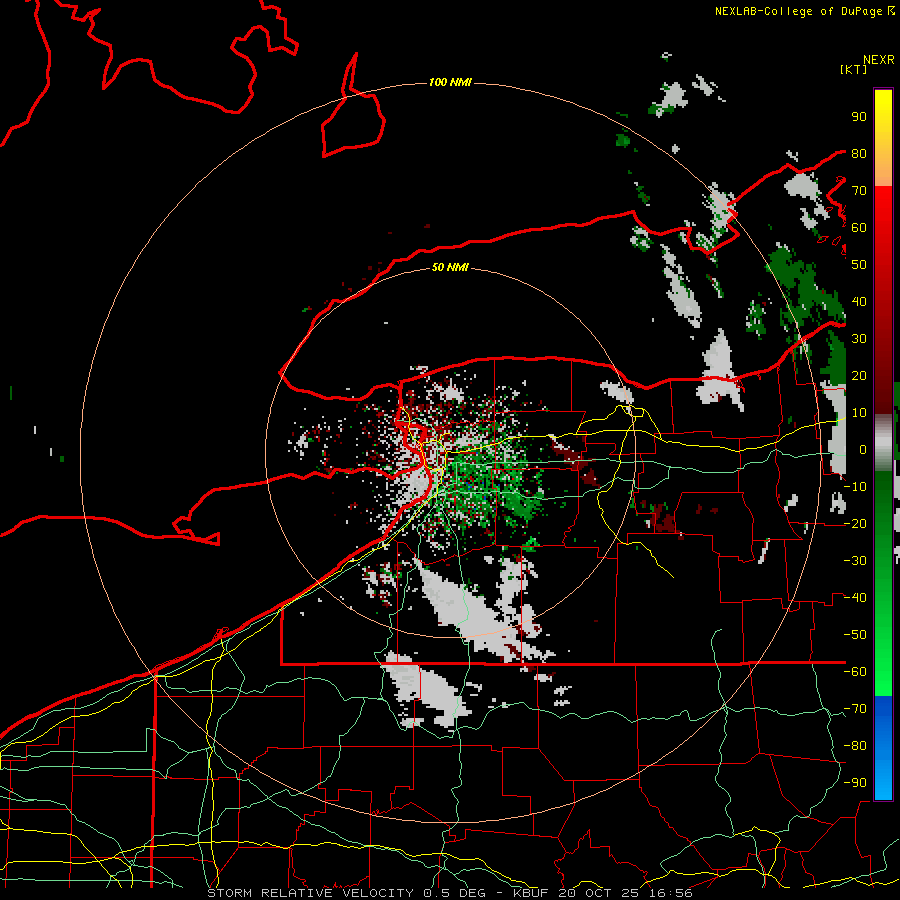Click the 20 OCT 25 date in caption
Image resolution: width=900 pixels, height=900 pixels.
(x=599, y=893)
